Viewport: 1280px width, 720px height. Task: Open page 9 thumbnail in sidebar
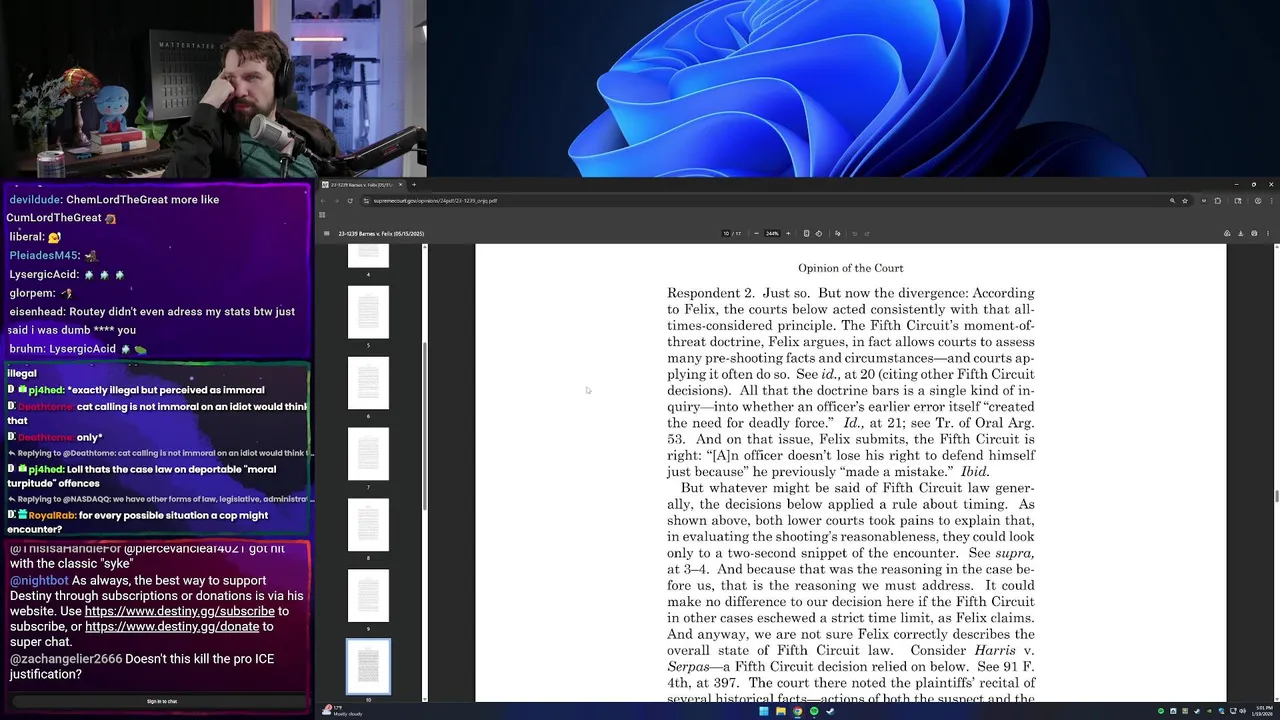tap(368, 596)
